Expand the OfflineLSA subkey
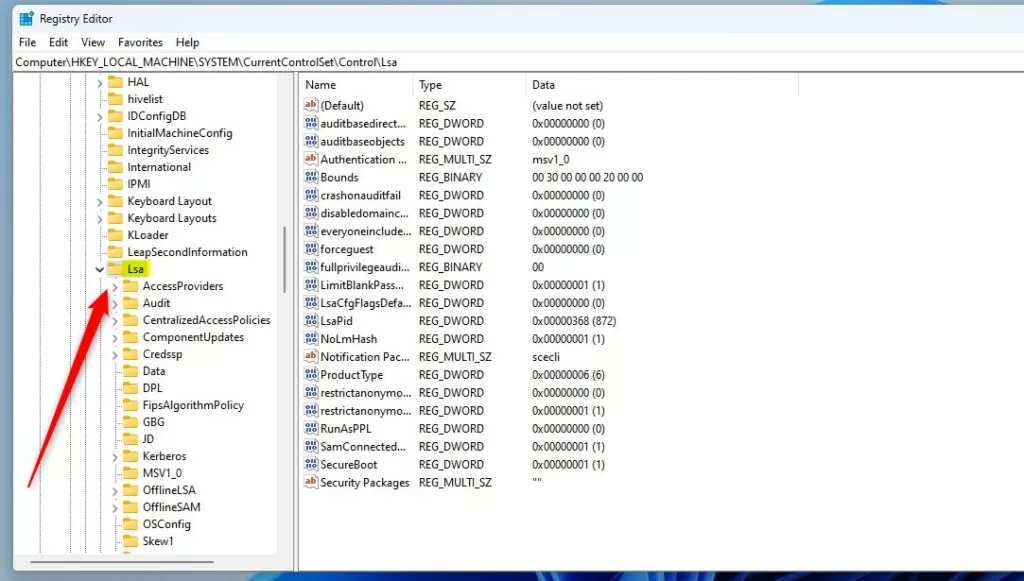The image size is (1024, 581). point(114,490)
